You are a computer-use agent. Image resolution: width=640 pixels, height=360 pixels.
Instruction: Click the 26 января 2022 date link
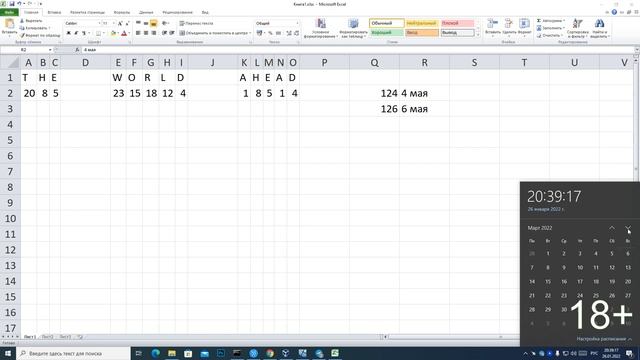(546, 209)
